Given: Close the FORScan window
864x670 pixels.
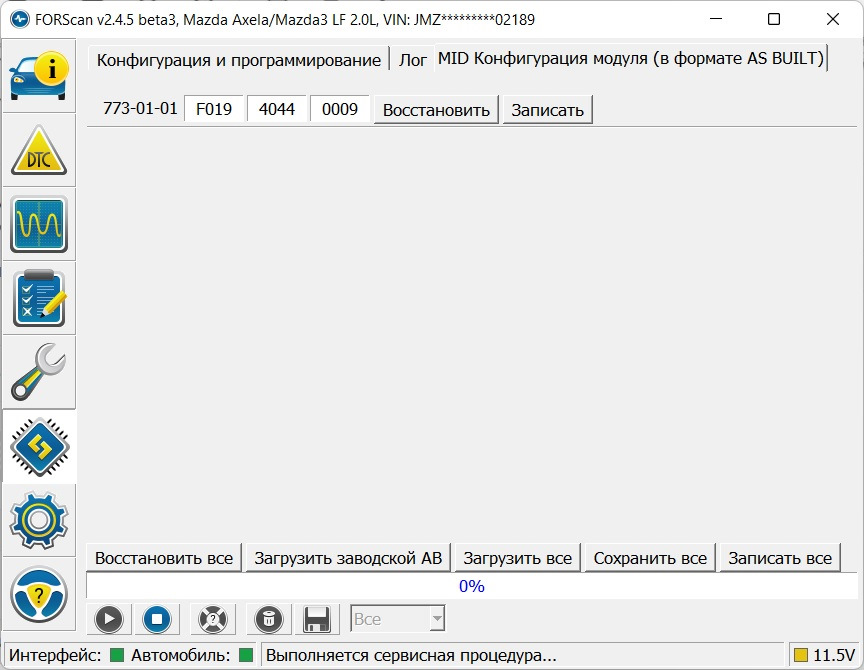Looking at the screenshot, I should click(x=833, y=19).
